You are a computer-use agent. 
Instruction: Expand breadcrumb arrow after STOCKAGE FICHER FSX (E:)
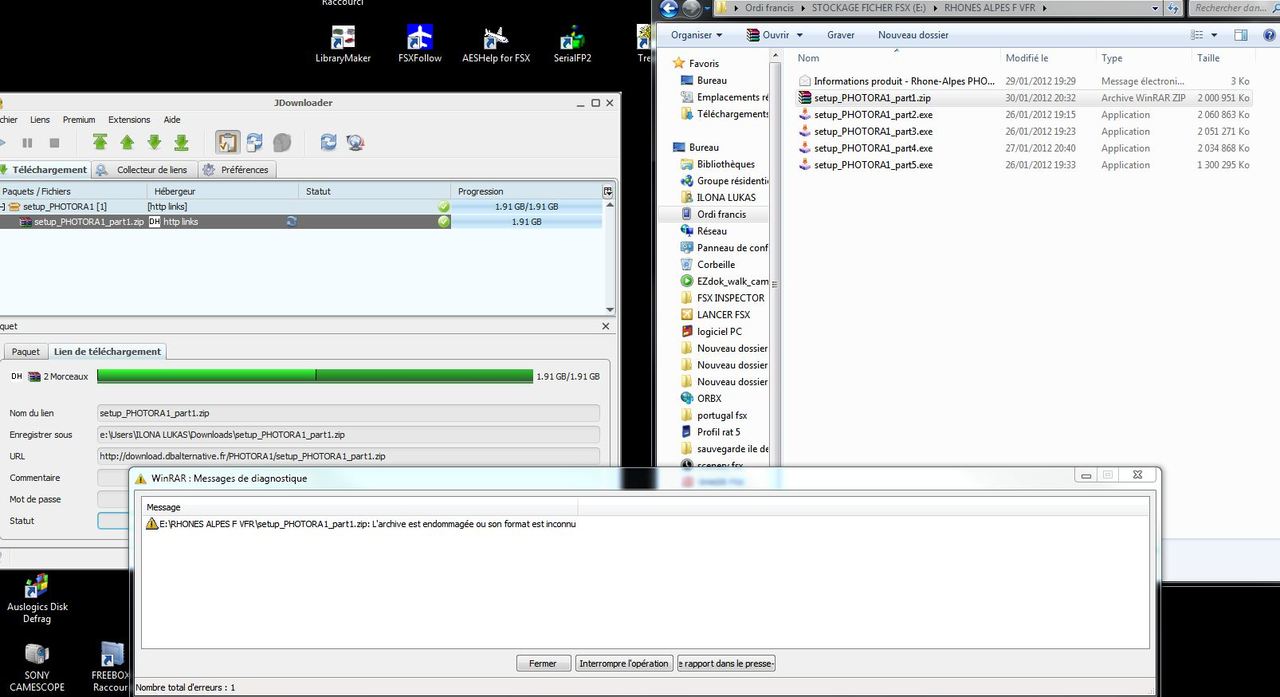(x=934, y=8)
